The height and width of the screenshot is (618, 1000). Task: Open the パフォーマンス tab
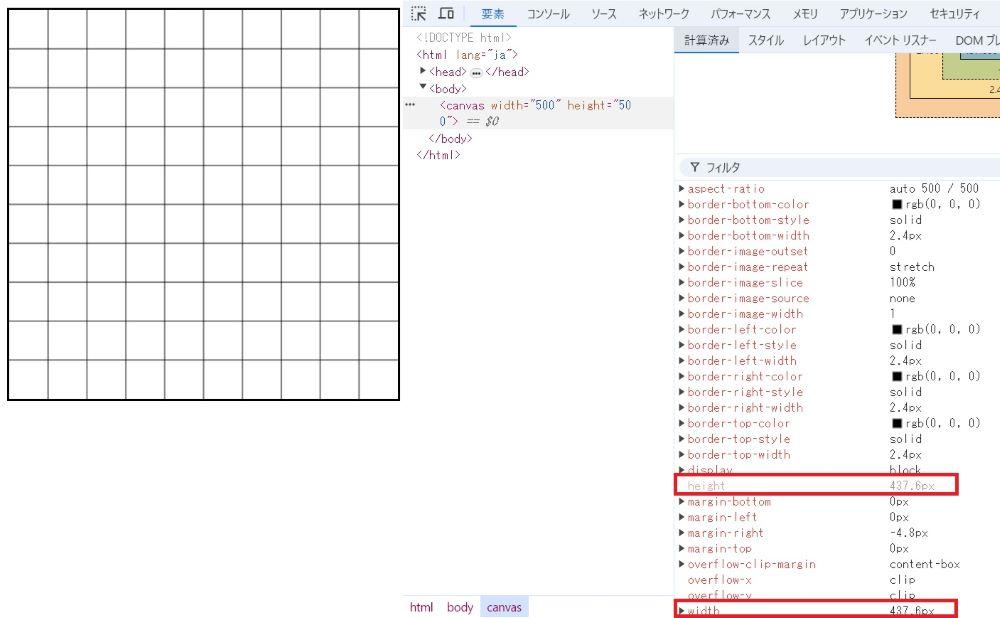(740, 14)
